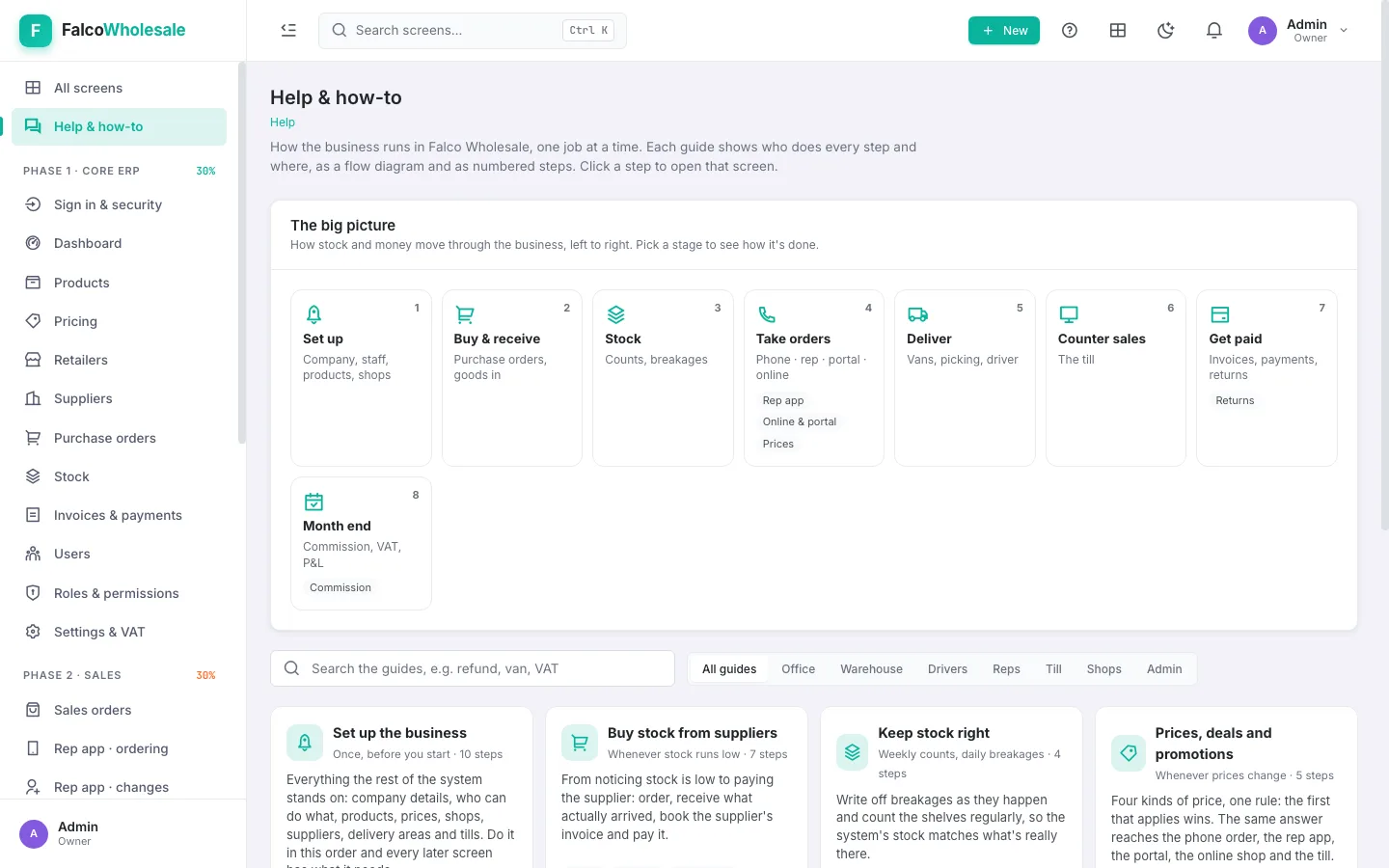Click the Month end calendar icon
1389x868 pixels.
tap(313, 502)
